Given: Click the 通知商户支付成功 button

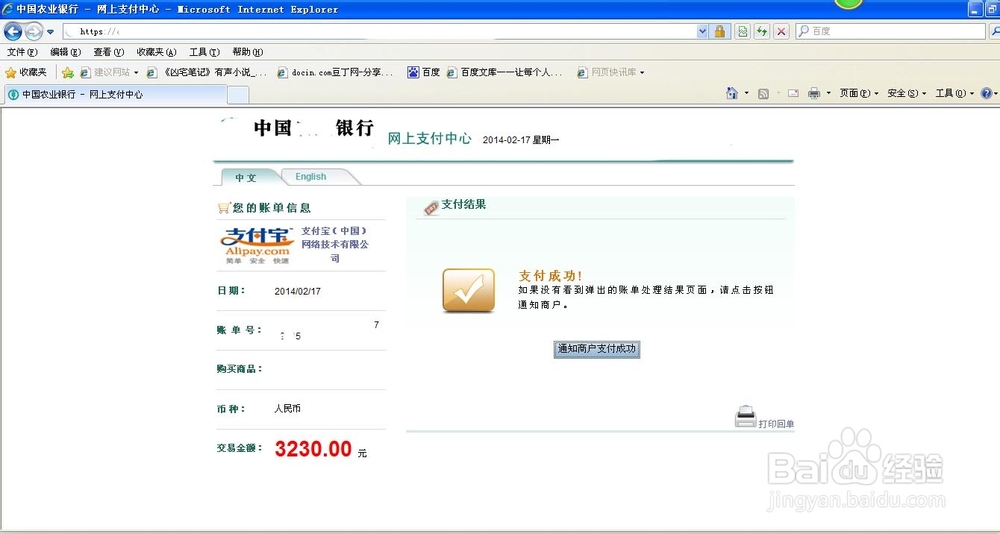Looking at the screenshot, I should pyautogui.click(x=597, y=349).
